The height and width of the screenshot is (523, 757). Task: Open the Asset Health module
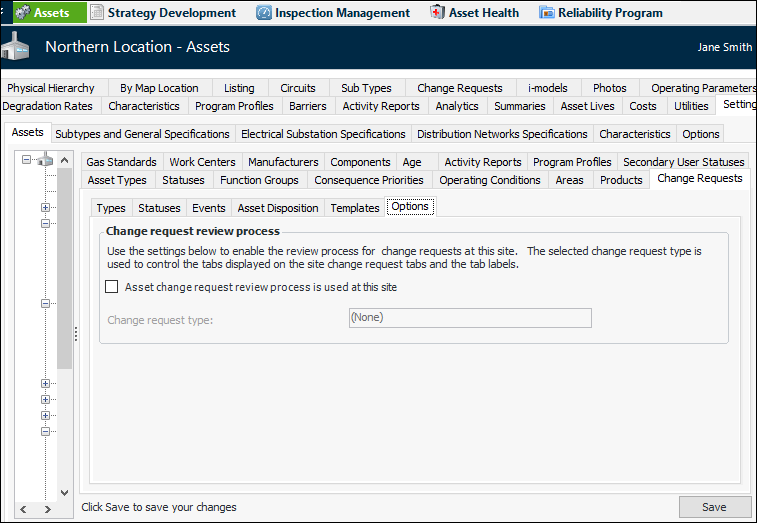475,13
